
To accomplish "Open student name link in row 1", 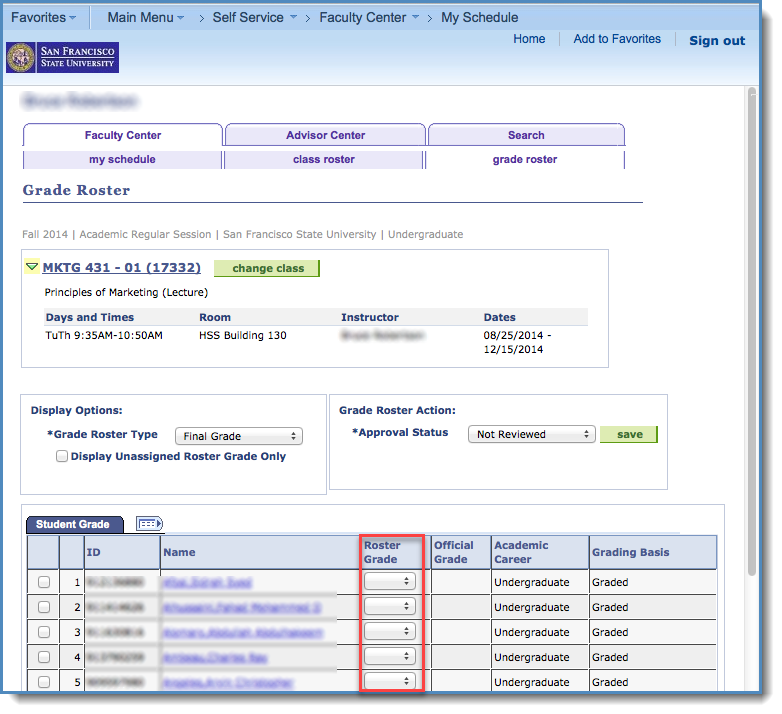I will tap(207, 582).
